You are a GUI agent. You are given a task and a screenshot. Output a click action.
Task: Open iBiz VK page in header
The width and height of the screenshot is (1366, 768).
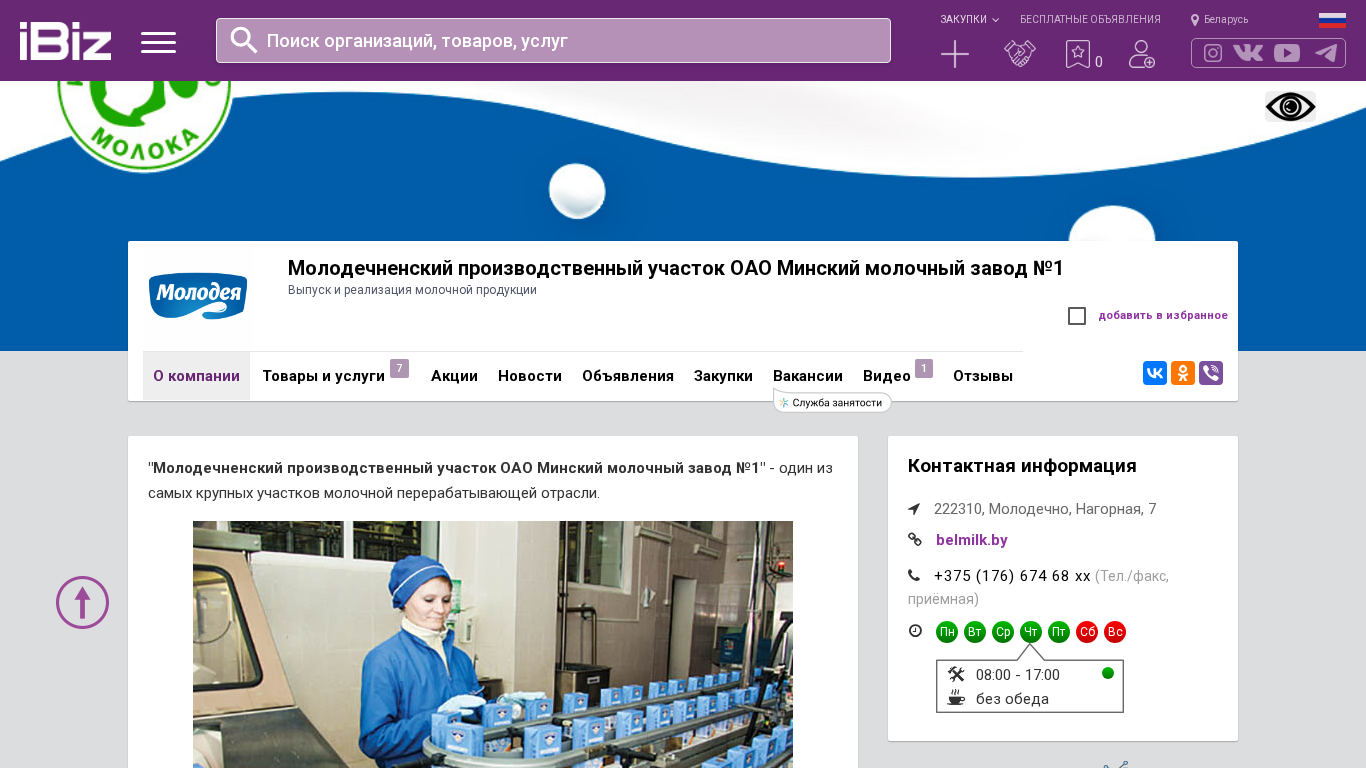click(1248, 53)
